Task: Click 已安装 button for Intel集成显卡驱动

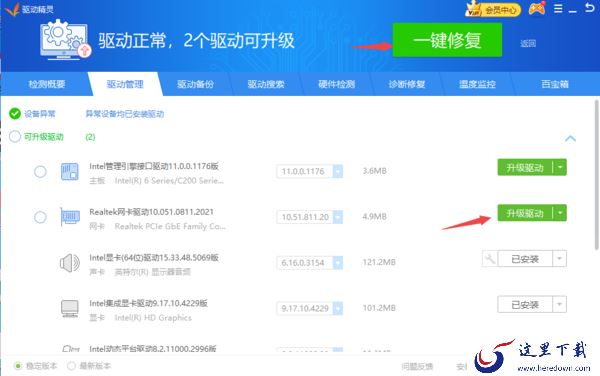Action: click(x=525, y=304)
